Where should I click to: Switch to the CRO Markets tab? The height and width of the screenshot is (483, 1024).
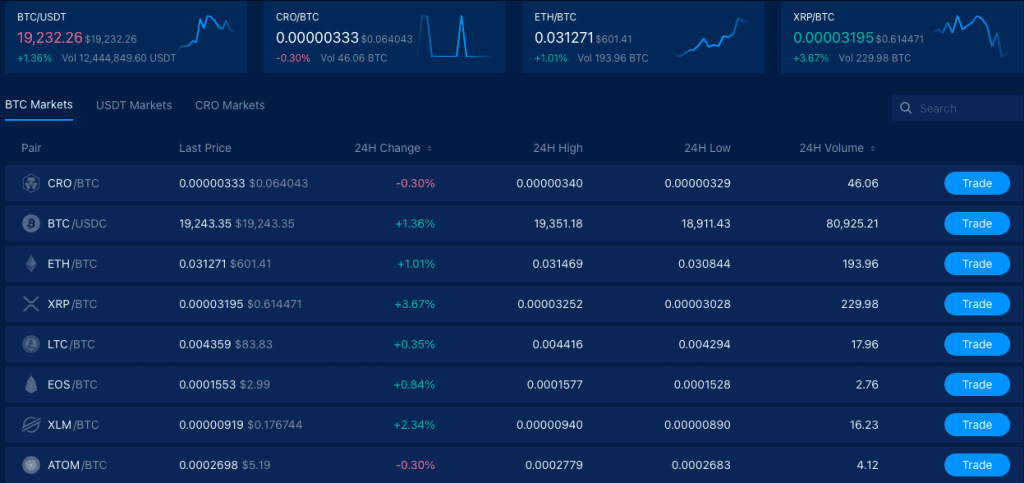point(230,105)
